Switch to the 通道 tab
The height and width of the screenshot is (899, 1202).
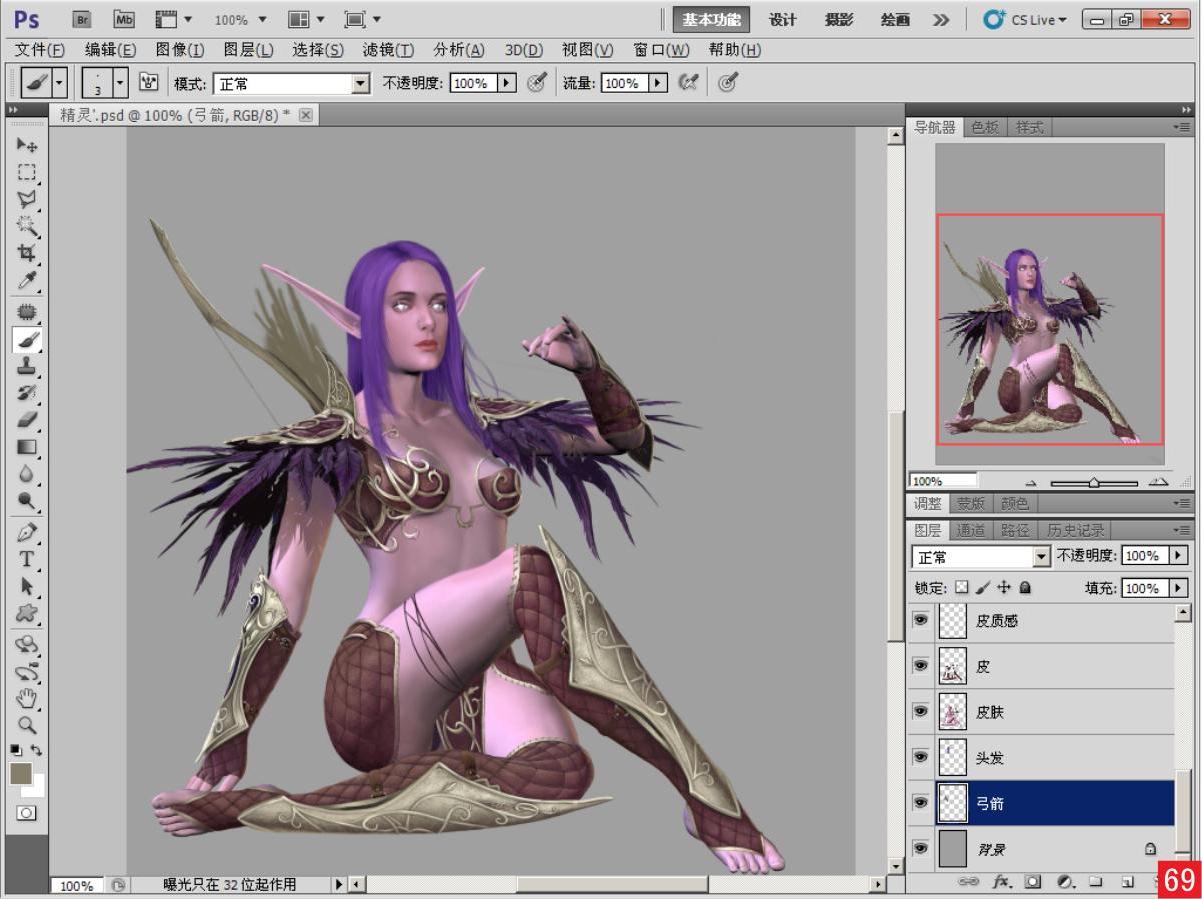point(970,530)
